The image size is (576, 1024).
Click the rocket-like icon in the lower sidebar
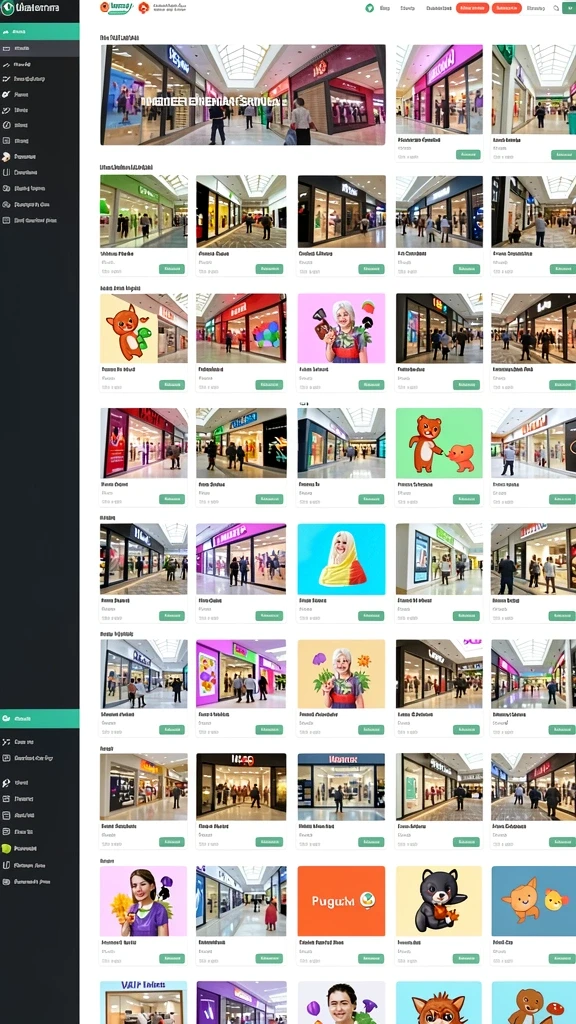(7, 782)
